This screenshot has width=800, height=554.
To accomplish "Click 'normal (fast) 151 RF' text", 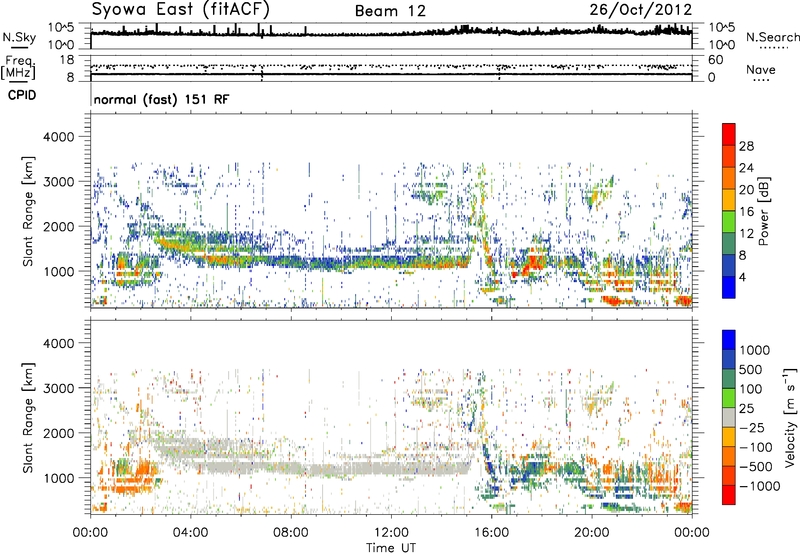I will click(161, 99).
